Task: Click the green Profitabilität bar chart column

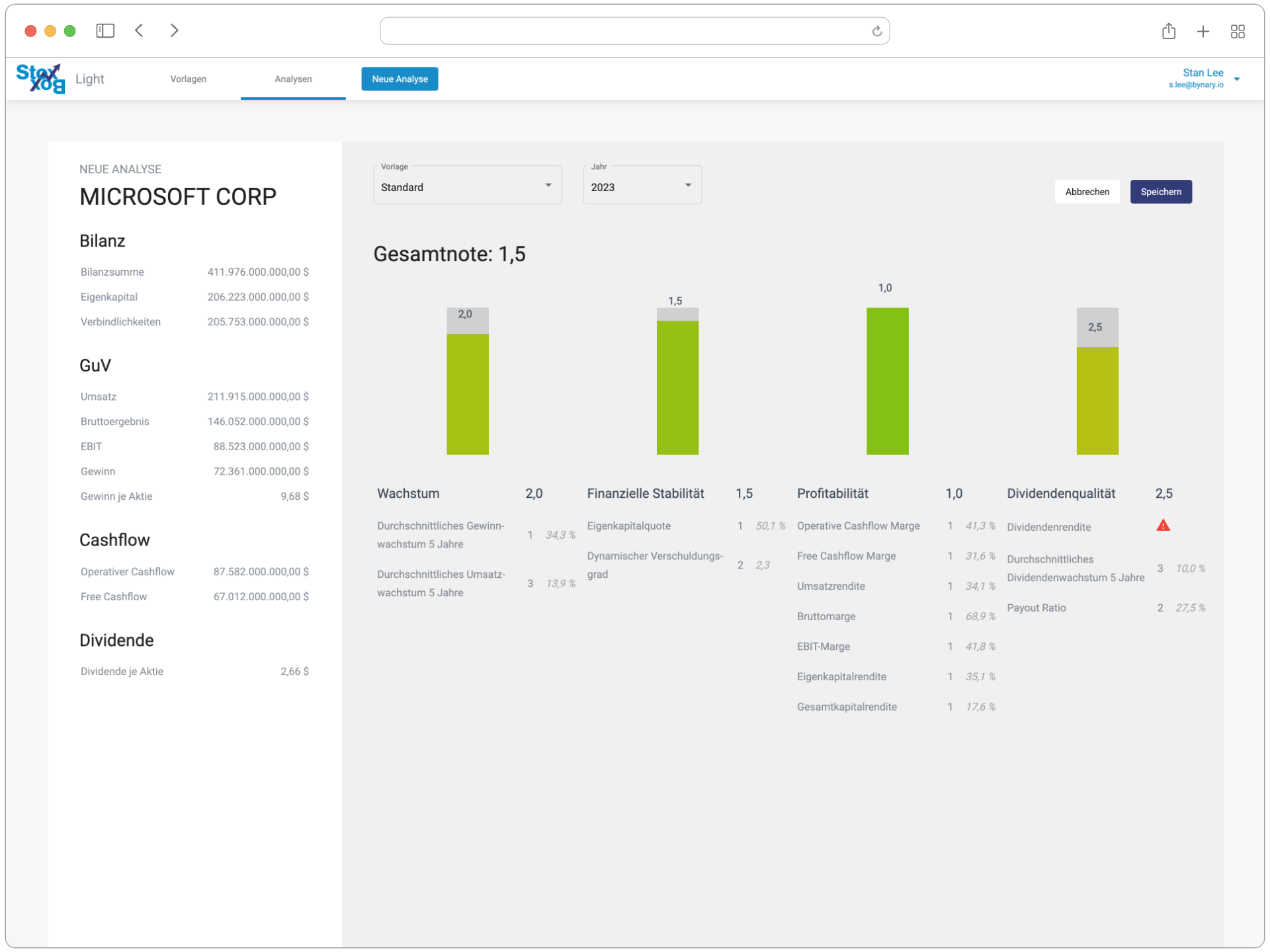Action: (887, 381)
